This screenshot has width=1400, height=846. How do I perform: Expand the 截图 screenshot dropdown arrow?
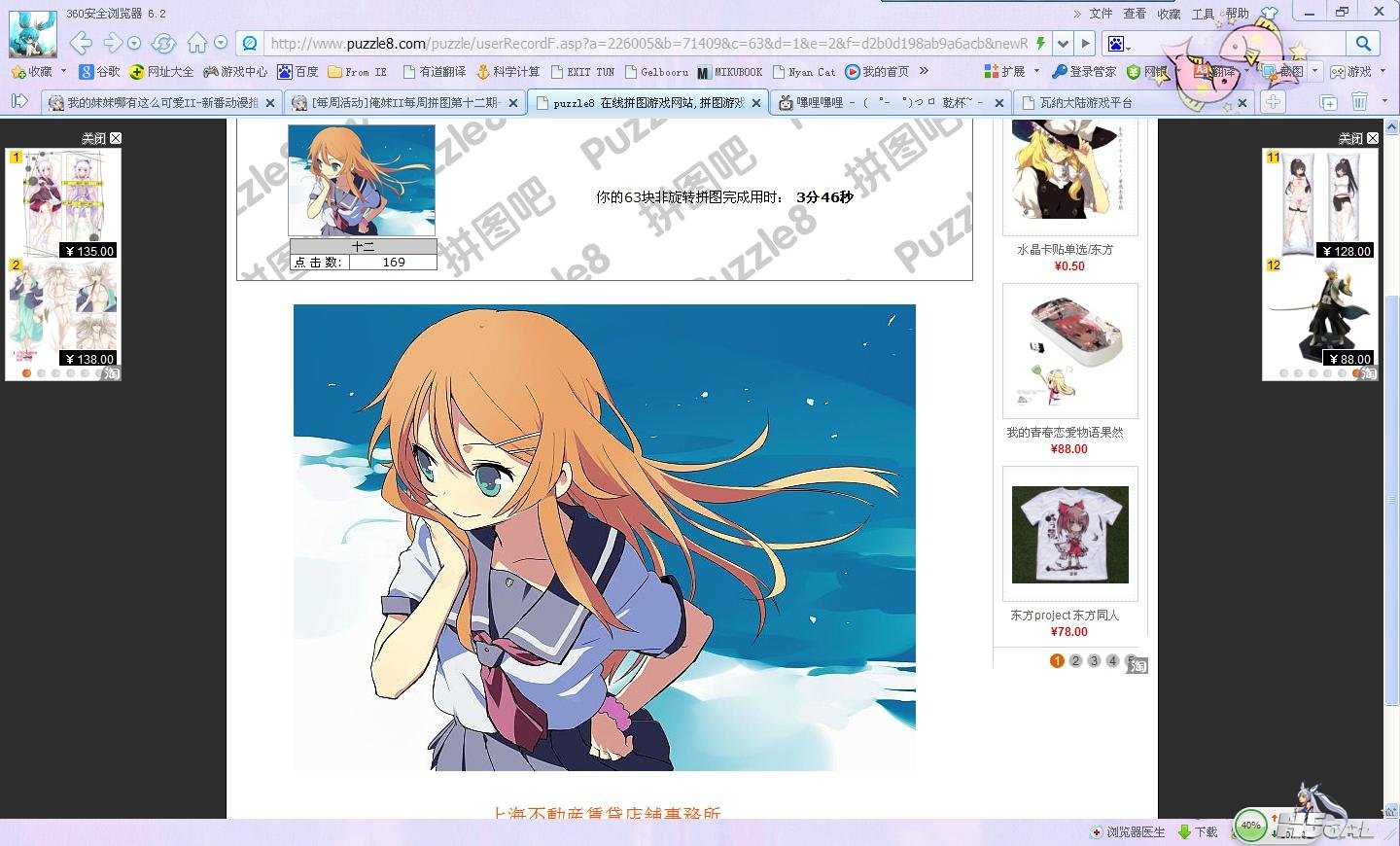1314,71
